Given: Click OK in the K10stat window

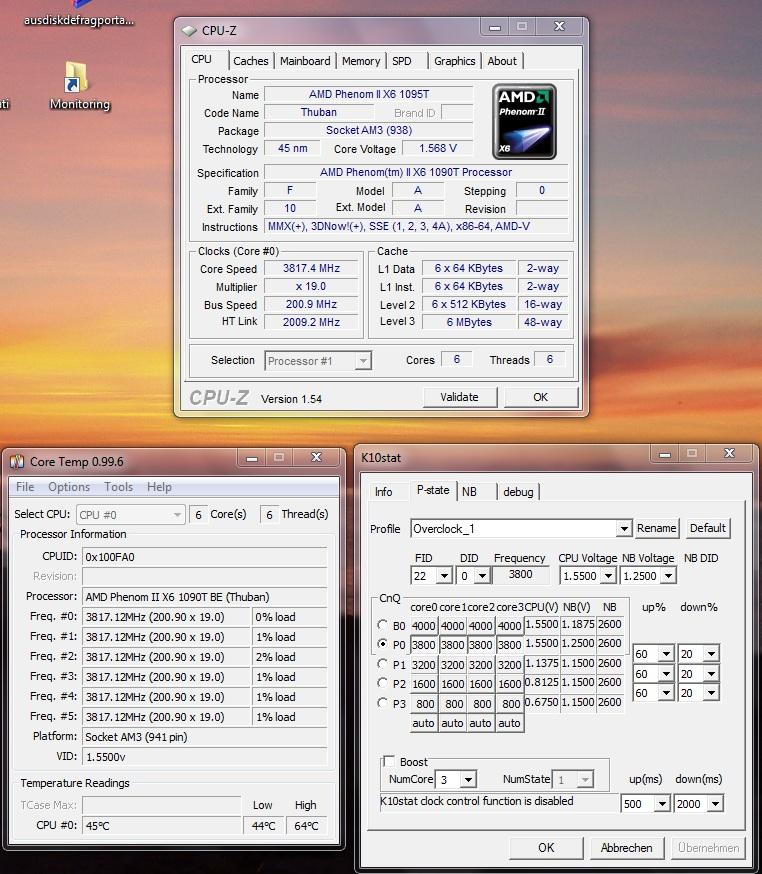Looking at the screenshot, I should coord(546,848).
